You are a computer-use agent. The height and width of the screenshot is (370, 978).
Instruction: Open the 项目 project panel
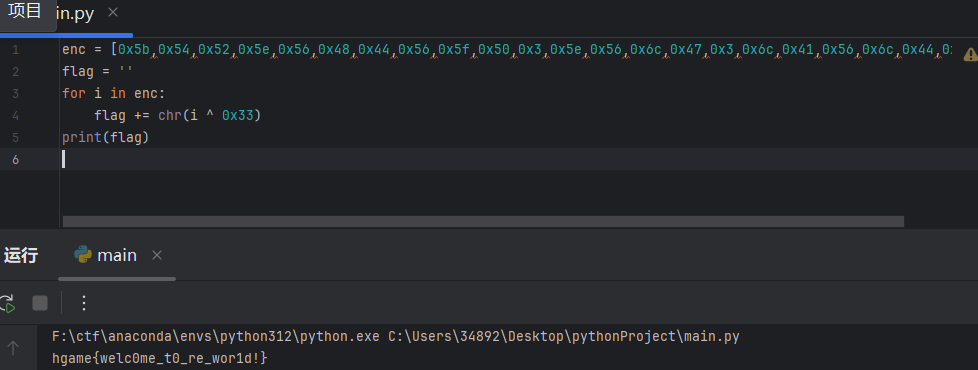[x=25, y=11]
